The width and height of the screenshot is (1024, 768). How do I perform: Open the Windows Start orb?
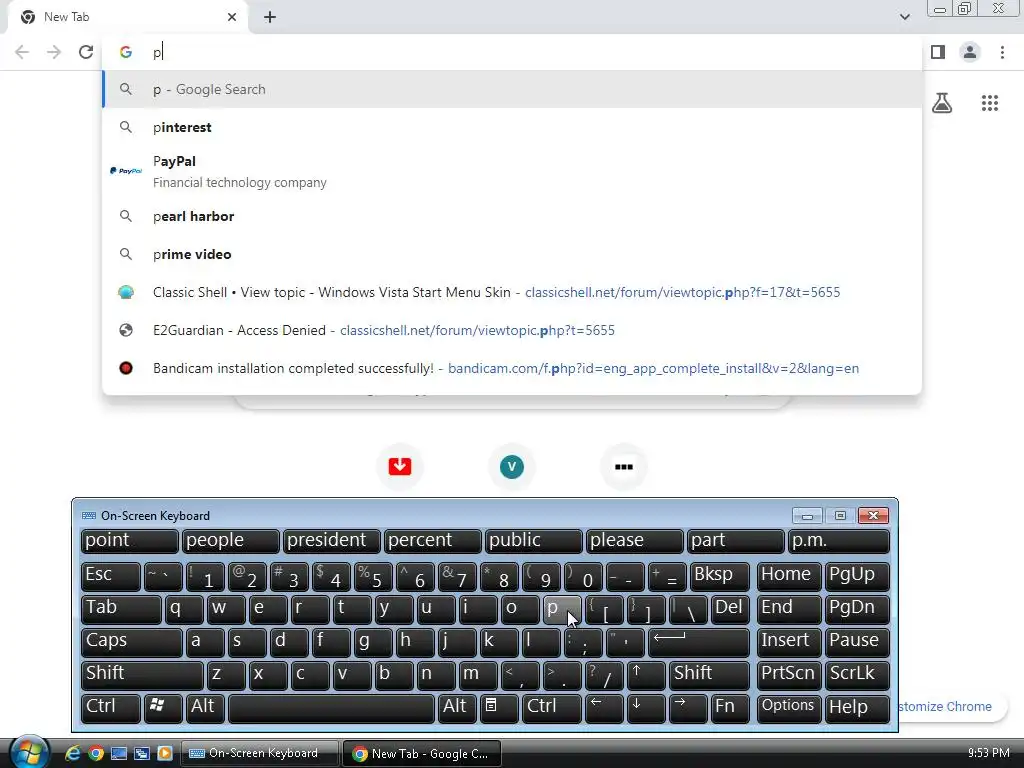click(29, 752)
